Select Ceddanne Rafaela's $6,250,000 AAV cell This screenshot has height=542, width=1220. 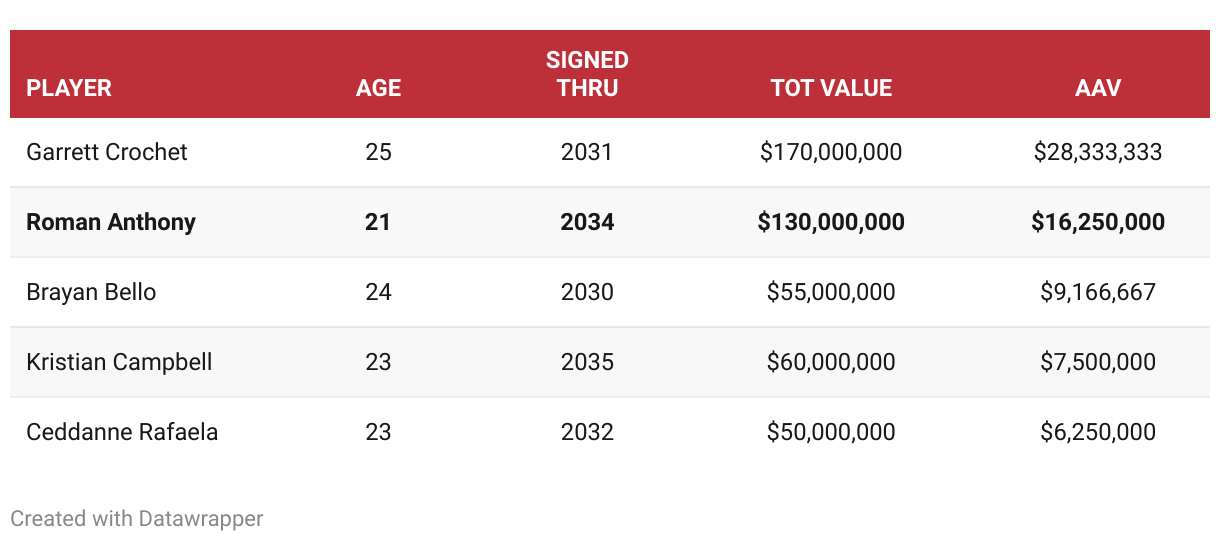coord(1098,432)
